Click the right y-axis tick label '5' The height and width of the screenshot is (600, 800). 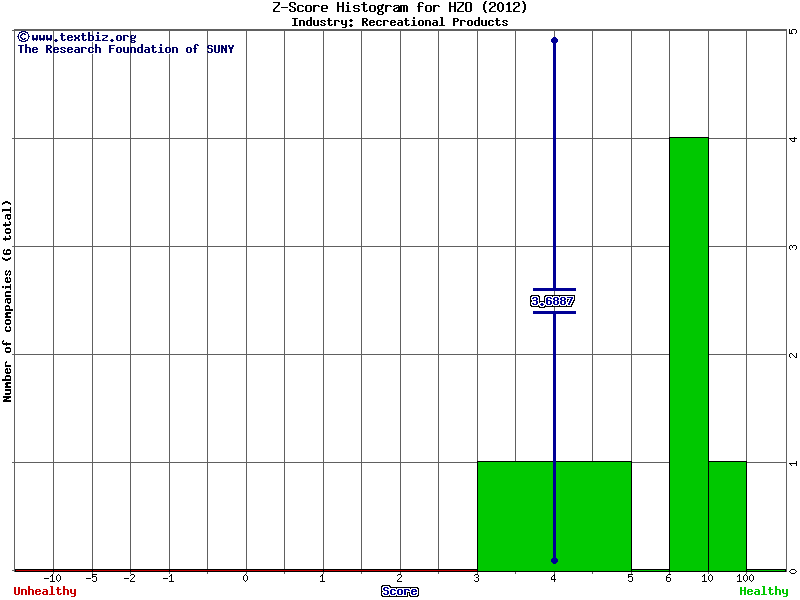(793, 31)
